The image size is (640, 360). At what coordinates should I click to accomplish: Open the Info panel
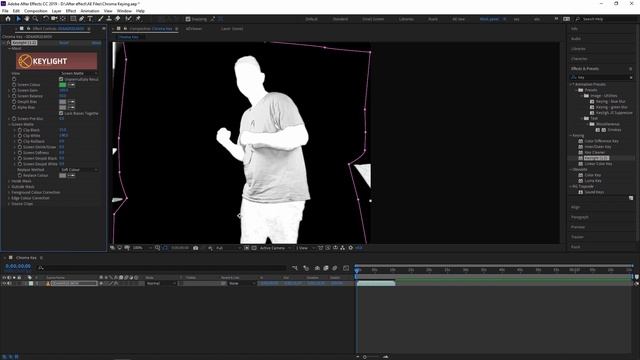pos(575,29)
